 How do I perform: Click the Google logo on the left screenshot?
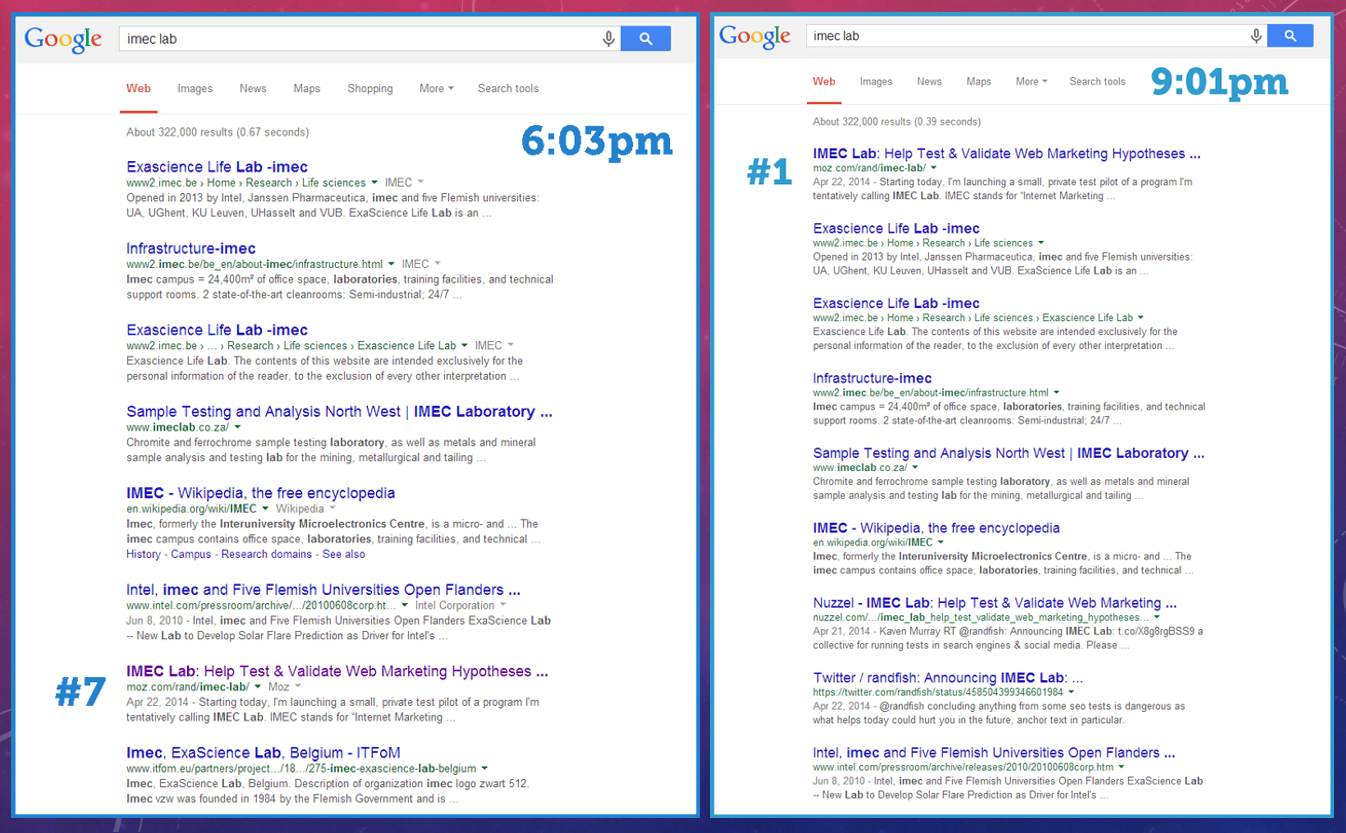[x=62, y=38]
